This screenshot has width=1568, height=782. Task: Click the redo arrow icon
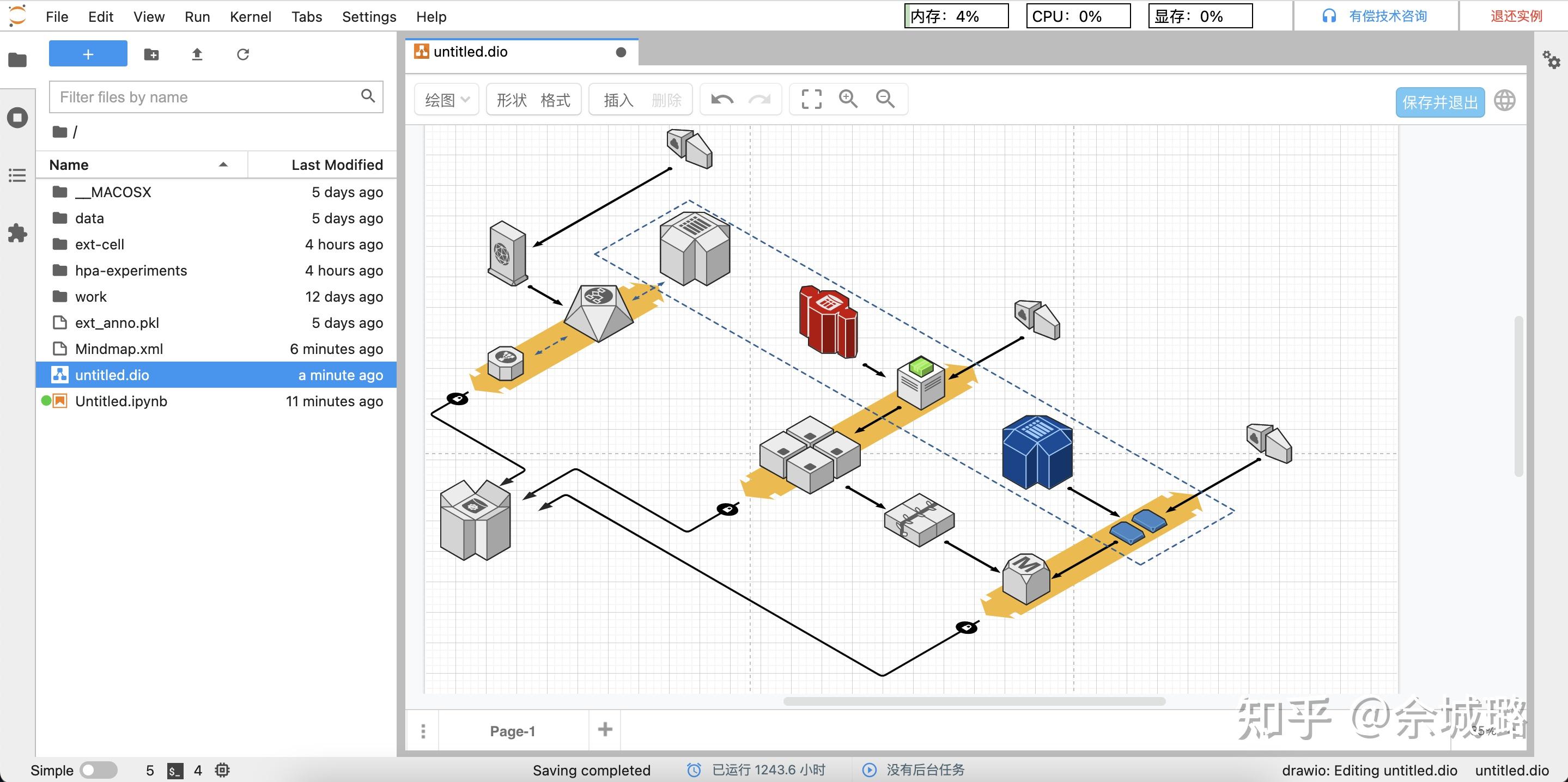[759, 99]
